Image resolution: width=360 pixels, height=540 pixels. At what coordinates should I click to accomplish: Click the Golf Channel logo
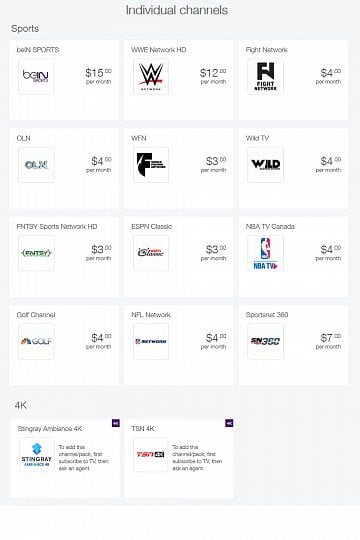[x=36, y=341]
